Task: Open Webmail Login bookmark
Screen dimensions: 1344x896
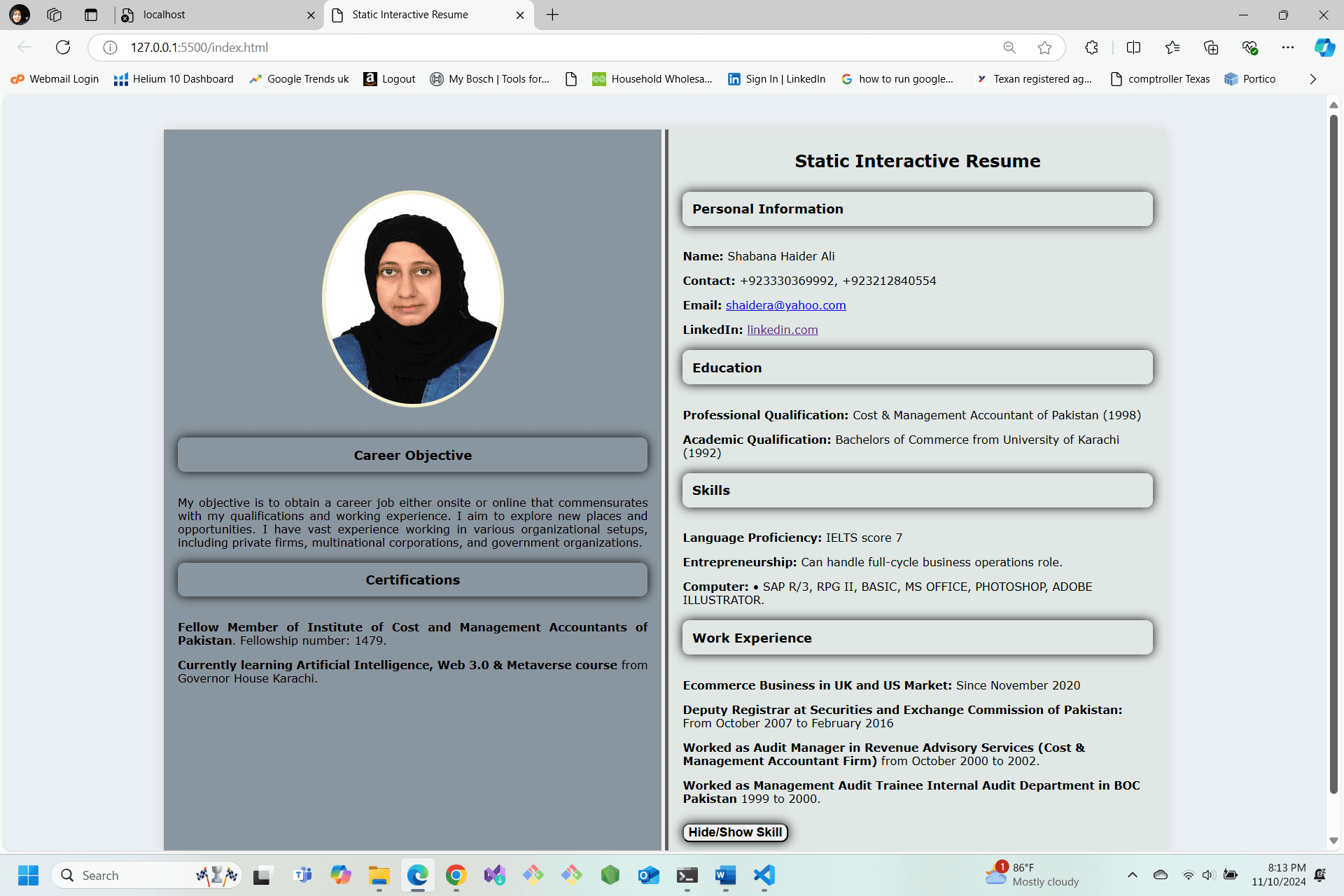Action: pyautogui.click(x=55, y=79)
